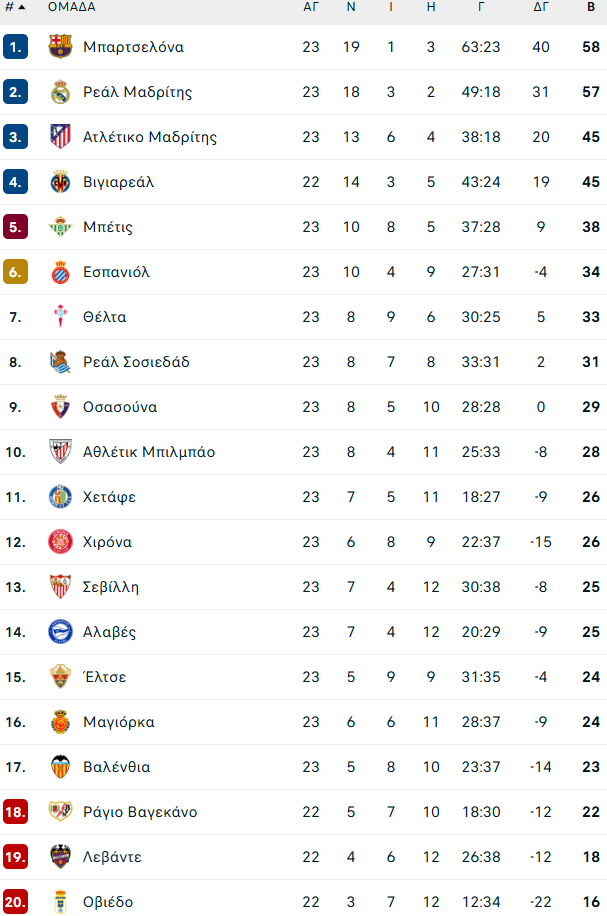Open the Athletic Bilbao crest icon
Viewport: 607px width, 916px height.
point(61,452)
